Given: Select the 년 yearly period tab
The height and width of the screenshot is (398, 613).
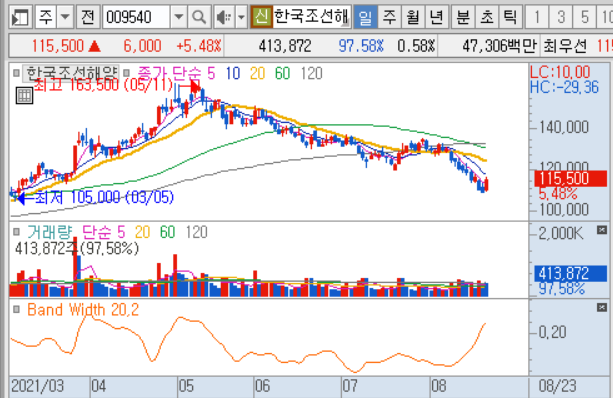Looking at the screenshot, I should 436,17.
